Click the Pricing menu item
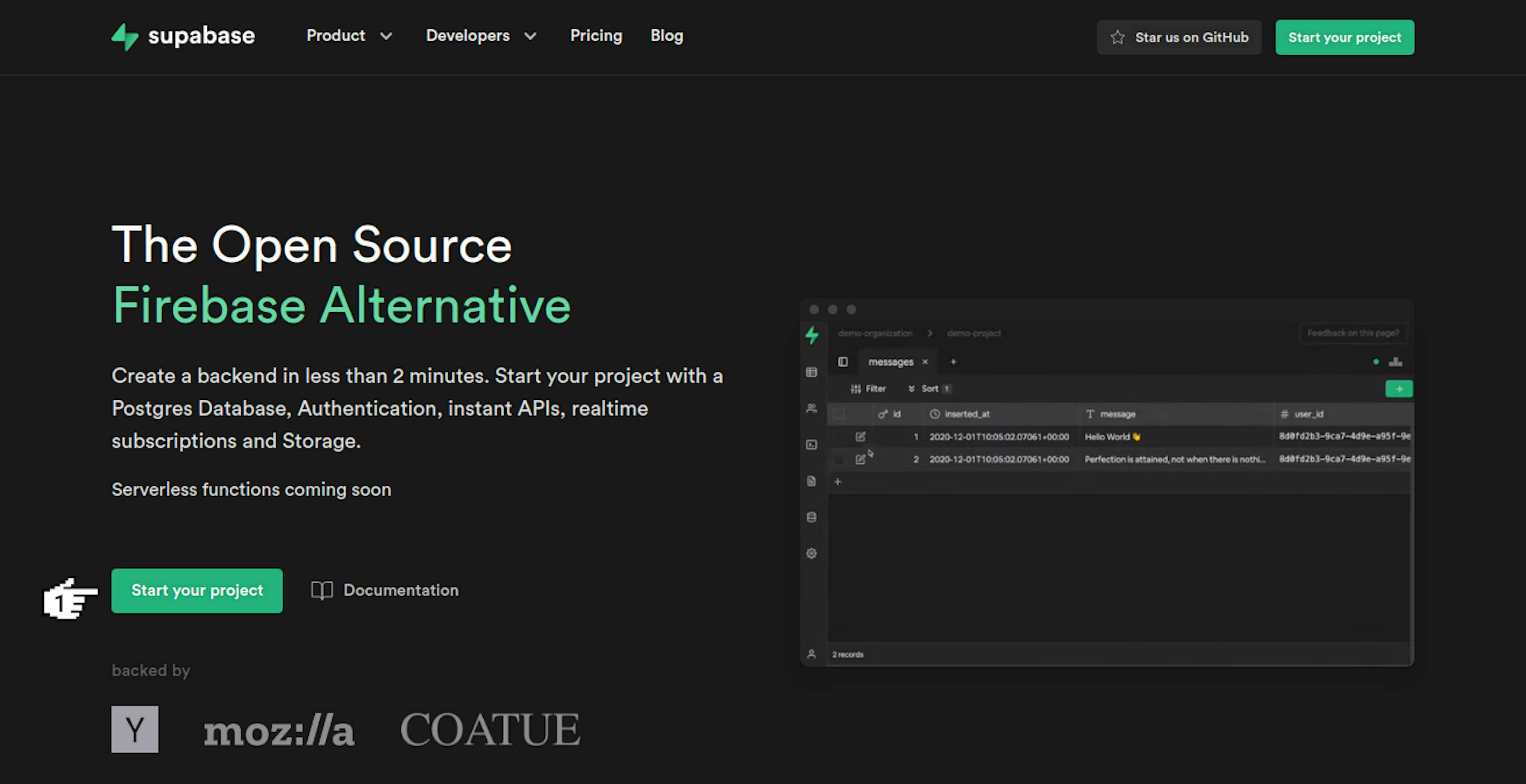1526x784 pixels. [596, 36]
